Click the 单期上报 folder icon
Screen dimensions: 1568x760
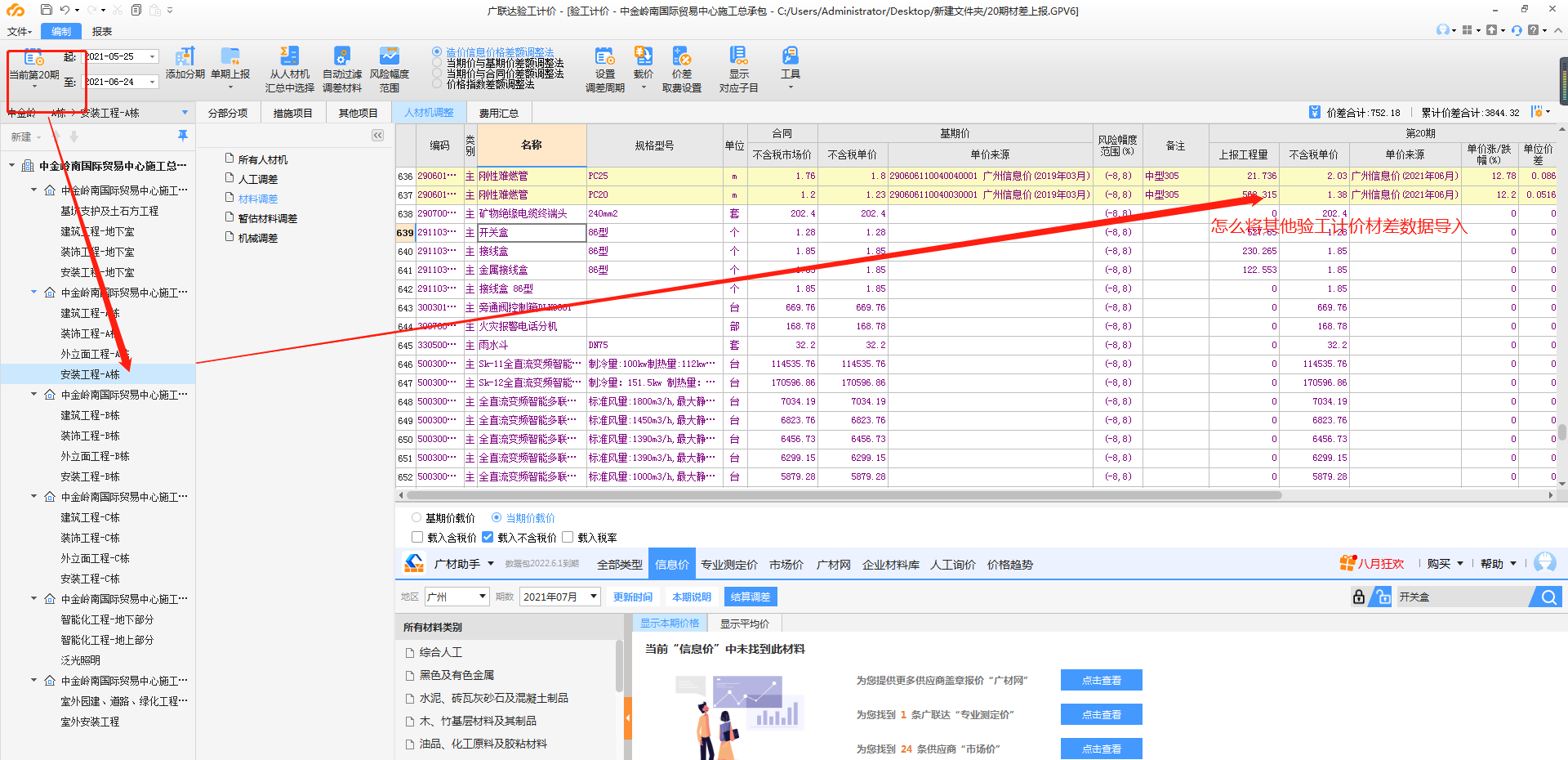(230, 56)
